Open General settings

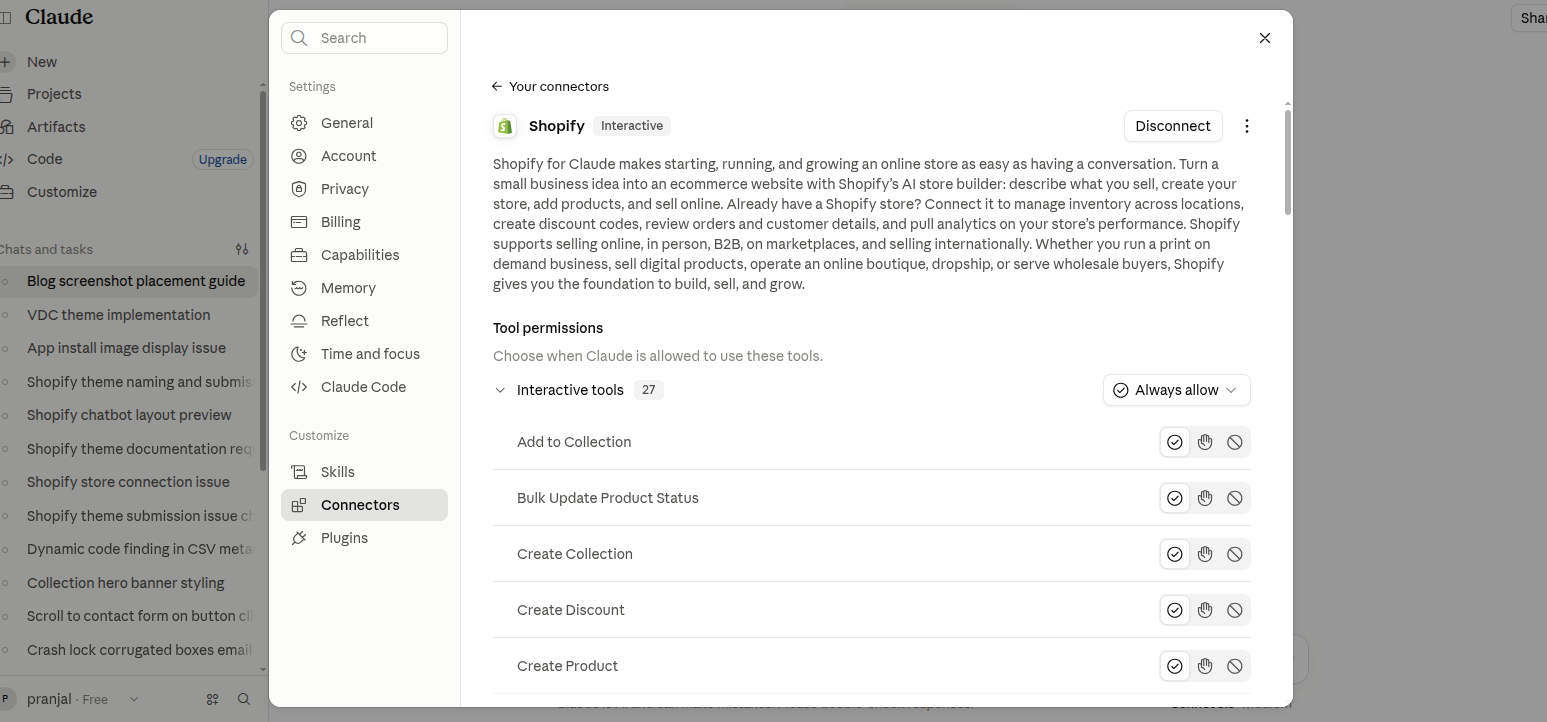(364, 123)
